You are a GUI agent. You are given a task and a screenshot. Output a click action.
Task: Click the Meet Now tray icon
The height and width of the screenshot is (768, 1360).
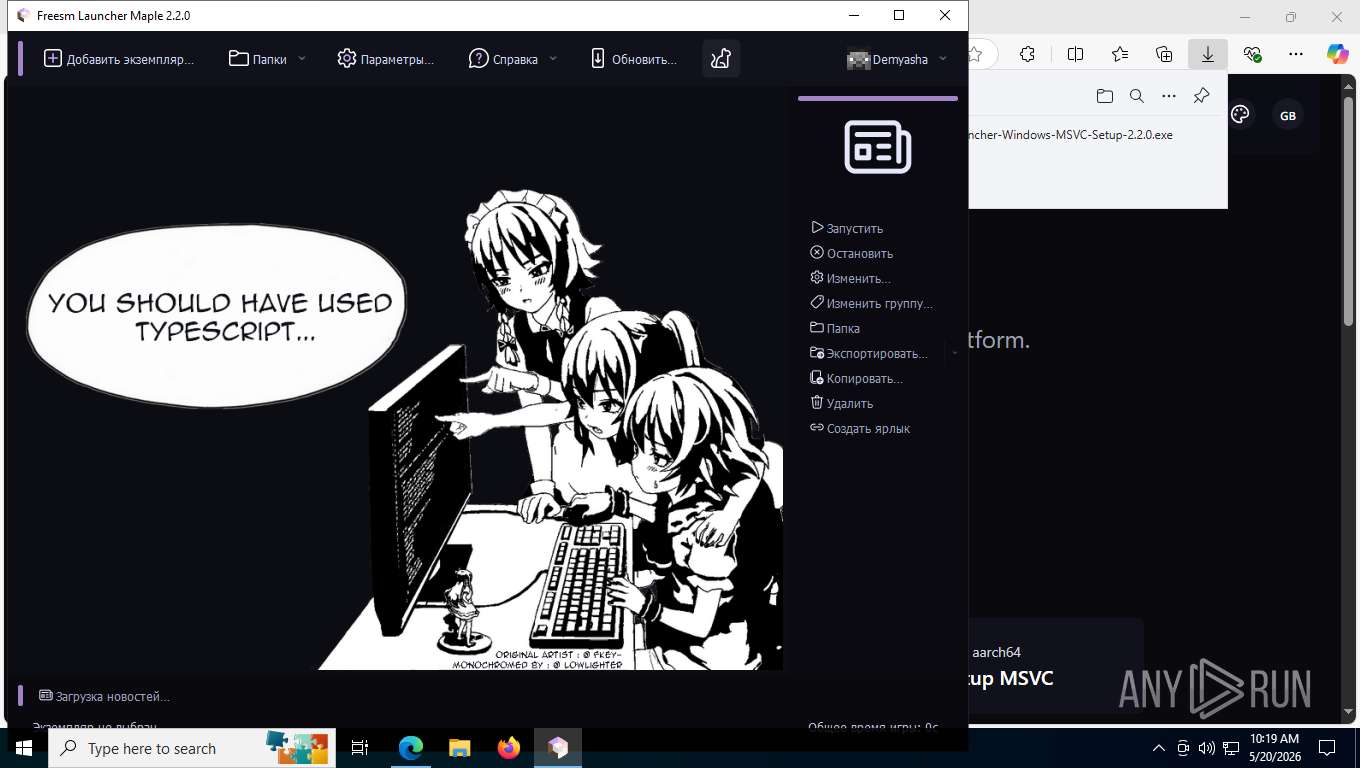tap(1183, 748)
